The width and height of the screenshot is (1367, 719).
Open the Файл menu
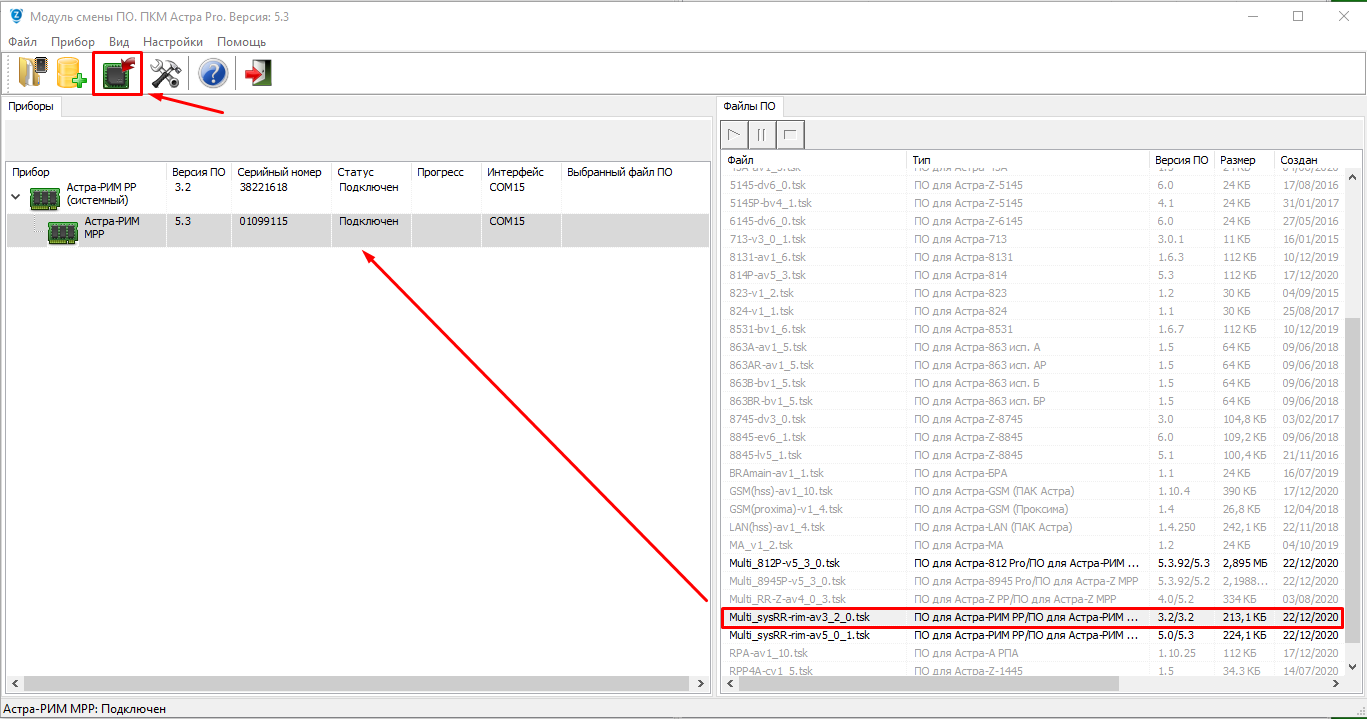[22, 42]
